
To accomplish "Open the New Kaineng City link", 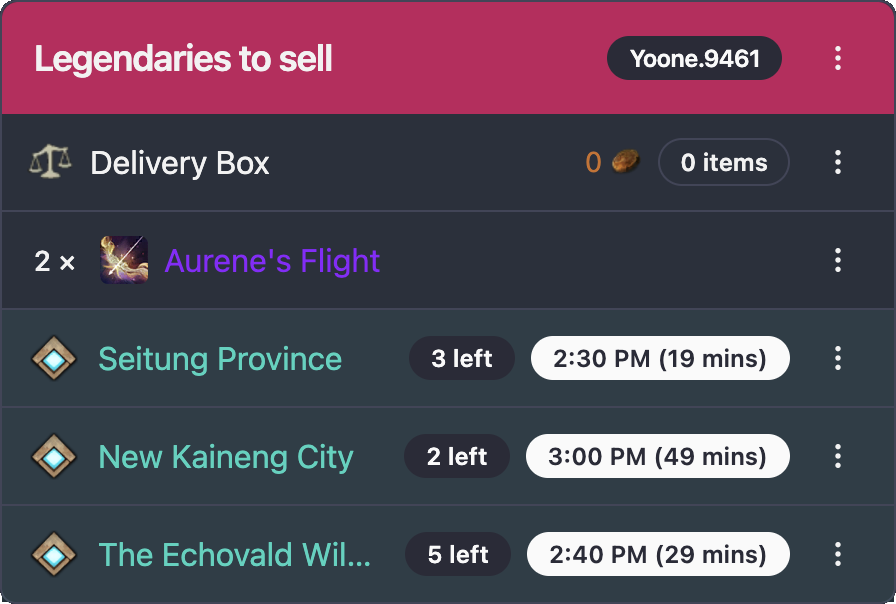I will click(x=226, y=457).
